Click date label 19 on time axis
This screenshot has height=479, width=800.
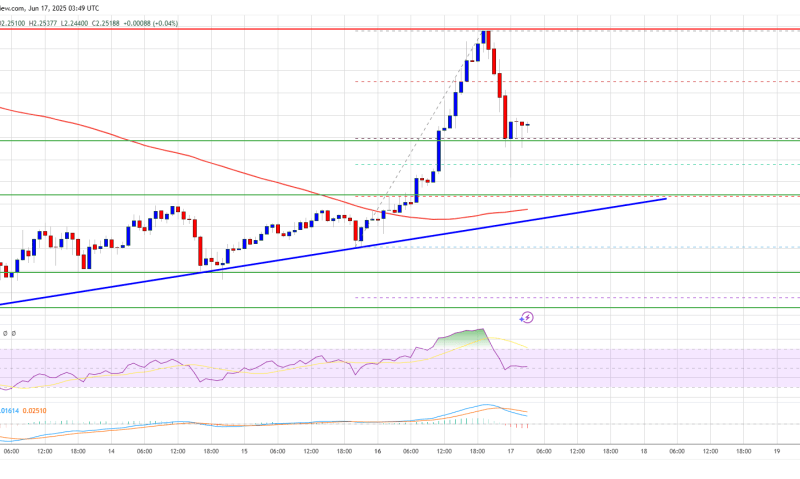[x=777, y=451]
